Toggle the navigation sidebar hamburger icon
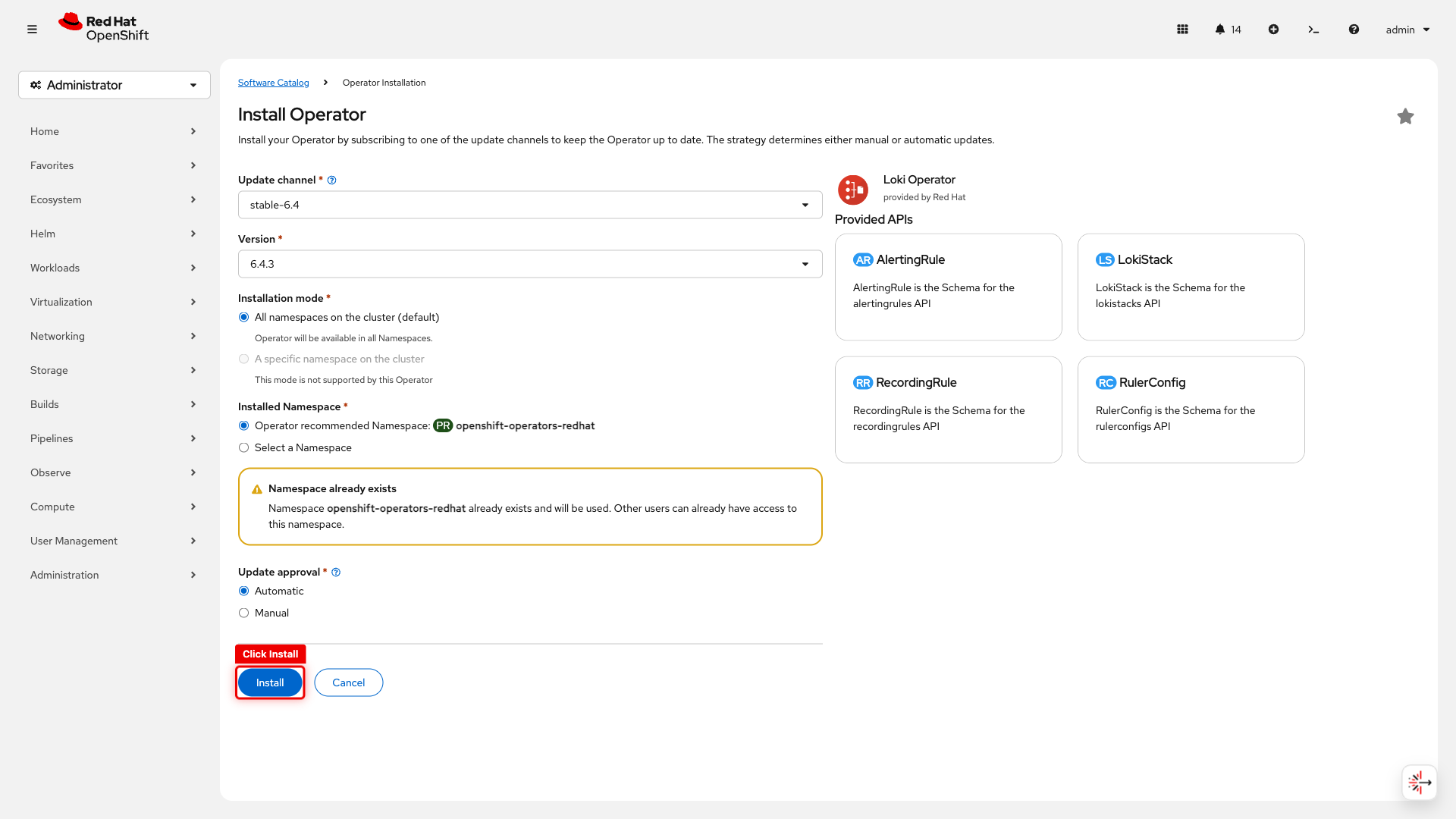 click(x=32, y=29)
